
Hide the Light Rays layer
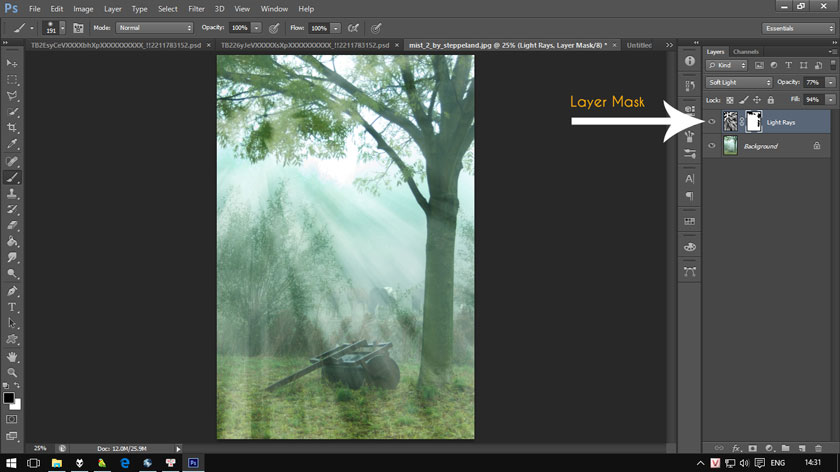pos(712,122)
